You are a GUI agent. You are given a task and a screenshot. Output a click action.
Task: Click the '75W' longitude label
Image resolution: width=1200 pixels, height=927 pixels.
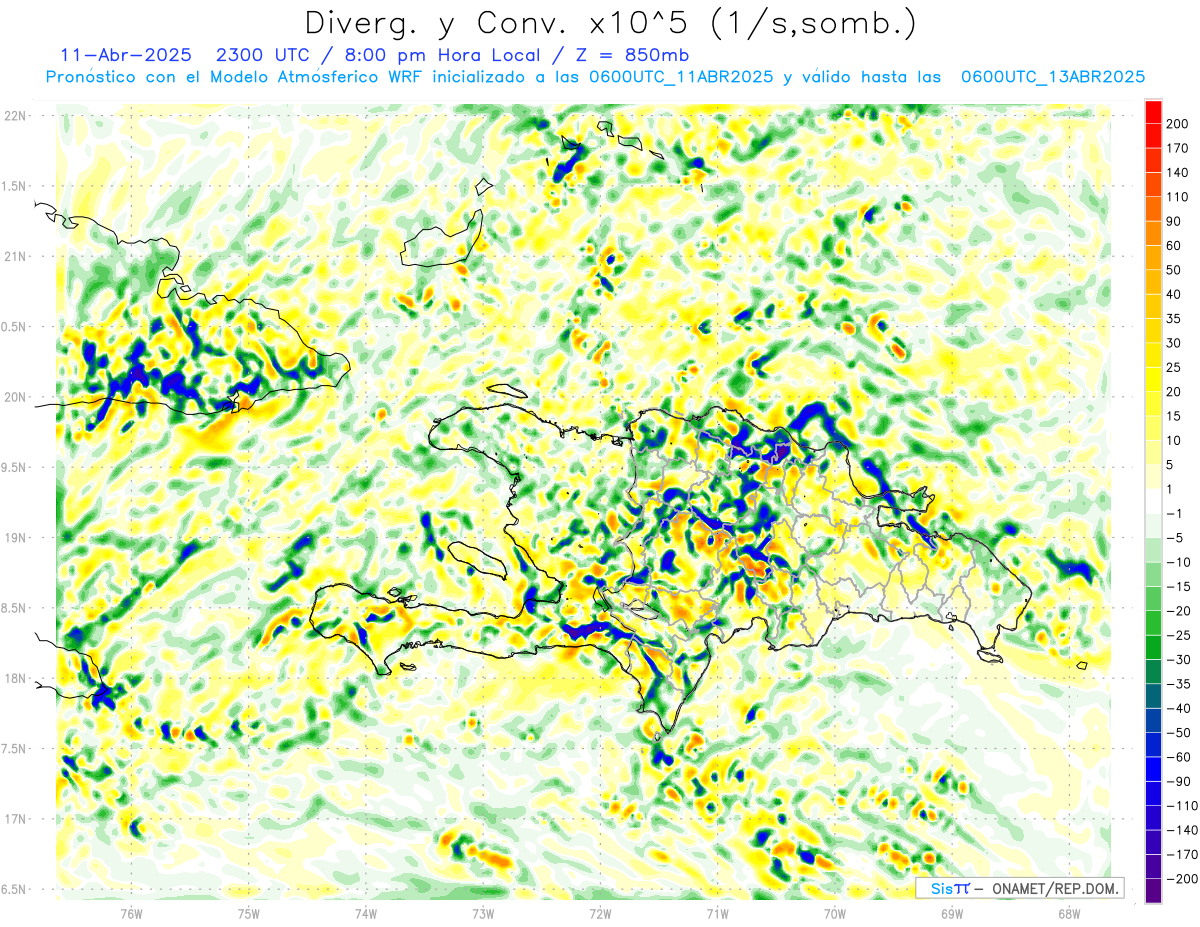pyautogui.click(x=248, y=914)
